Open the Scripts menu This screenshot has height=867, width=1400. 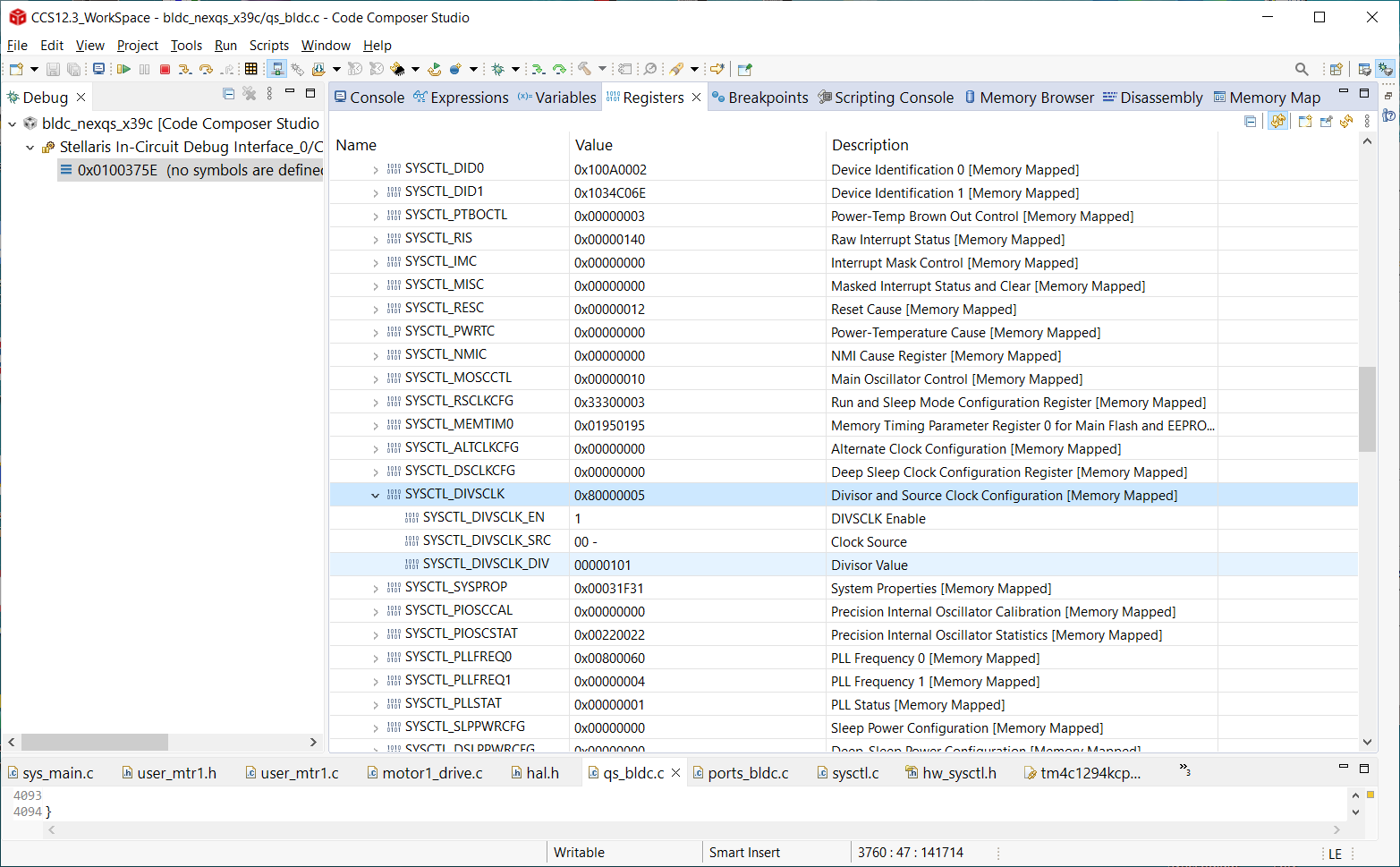(x=269, y=46)
